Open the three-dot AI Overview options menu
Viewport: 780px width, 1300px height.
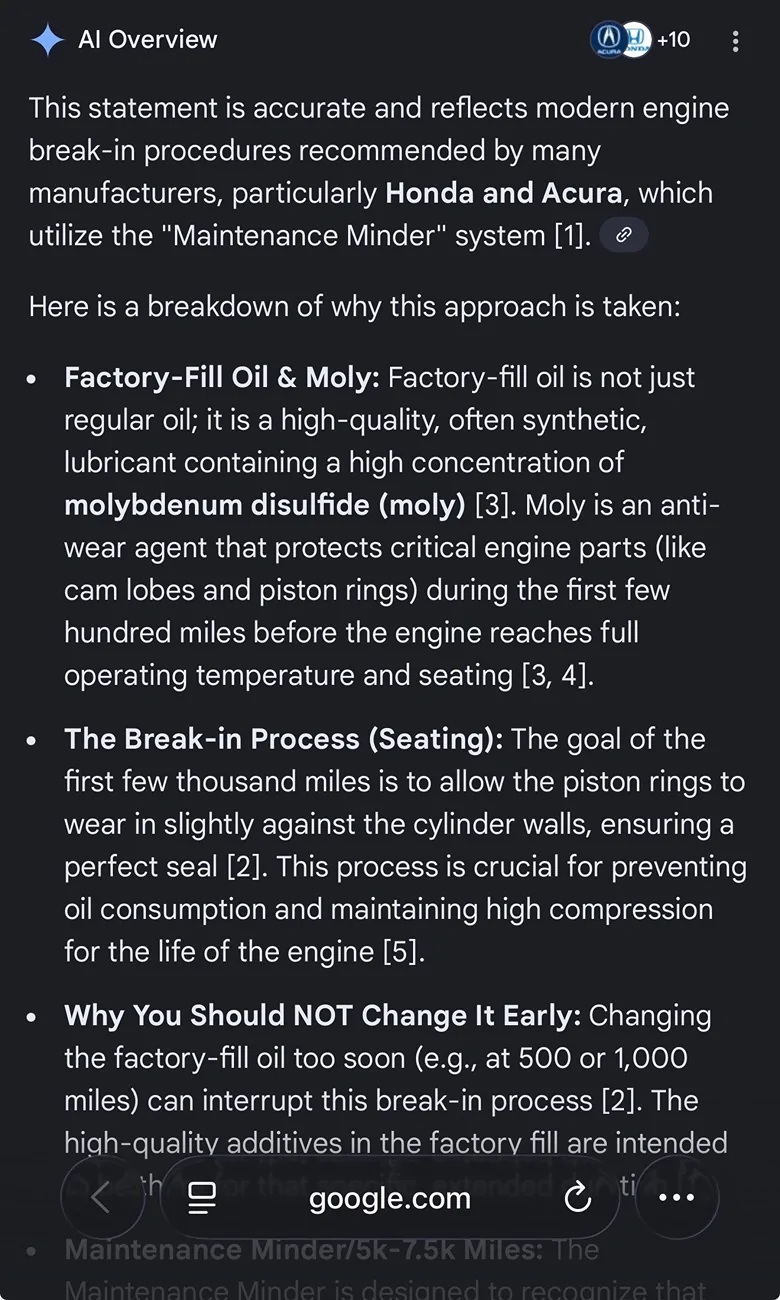pyautogui.click(x=736, y=41)
